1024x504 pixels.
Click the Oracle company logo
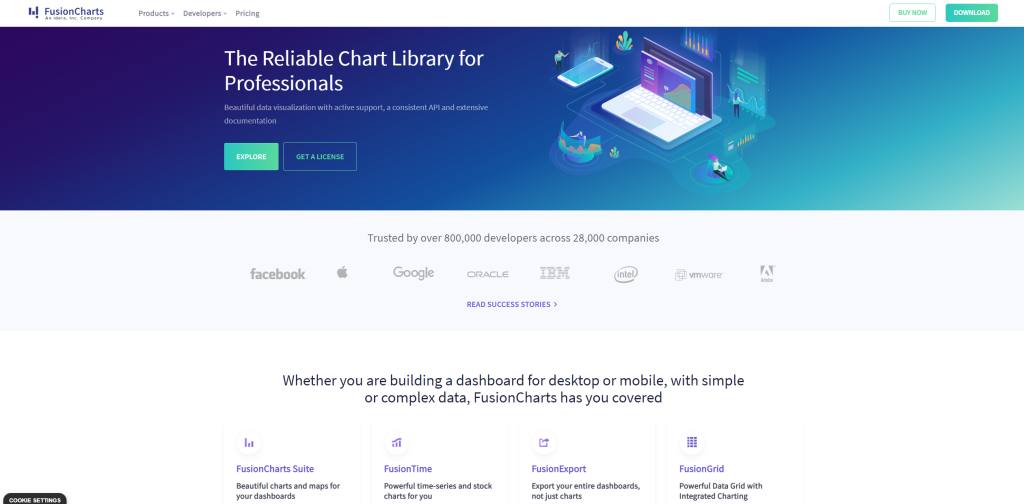click(x=488, y=274)
